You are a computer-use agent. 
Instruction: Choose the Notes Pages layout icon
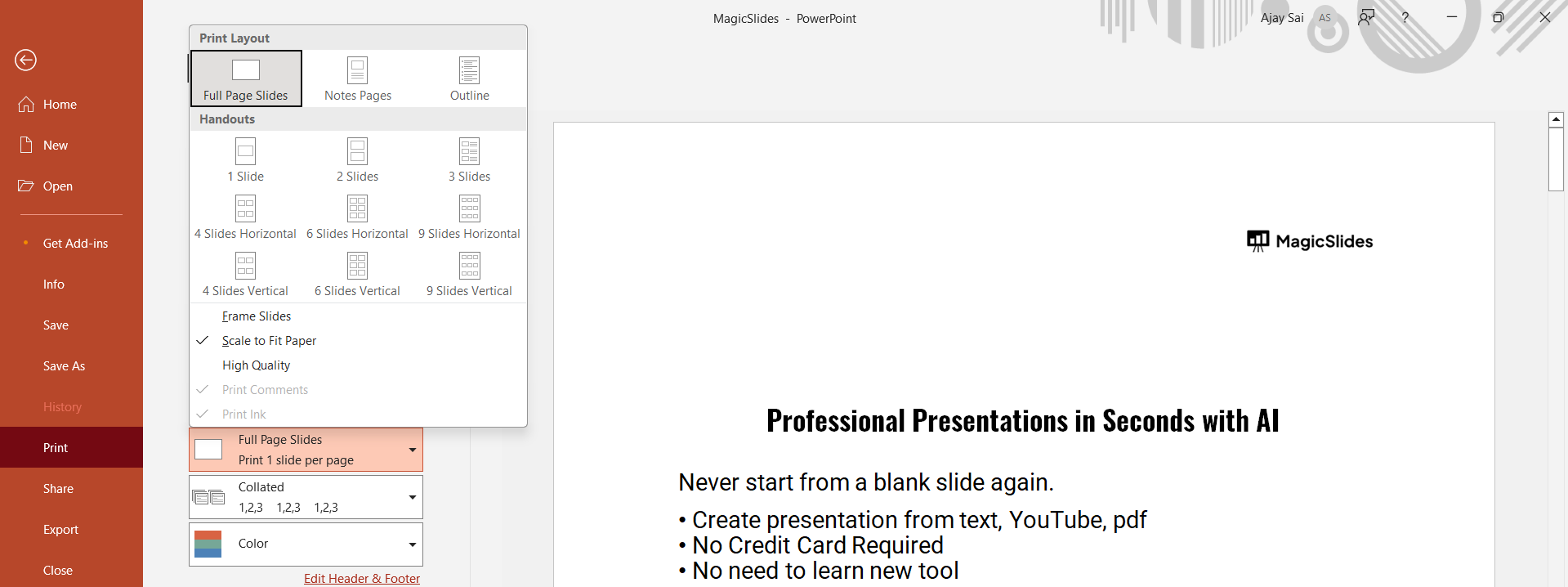tap(358, 70)
